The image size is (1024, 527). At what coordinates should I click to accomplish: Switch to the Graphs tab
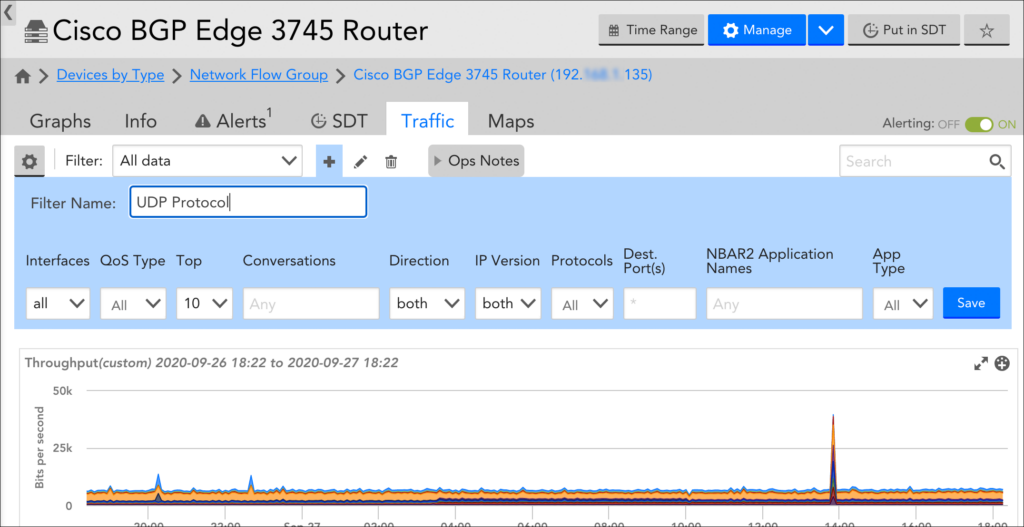tap(60, 121)
